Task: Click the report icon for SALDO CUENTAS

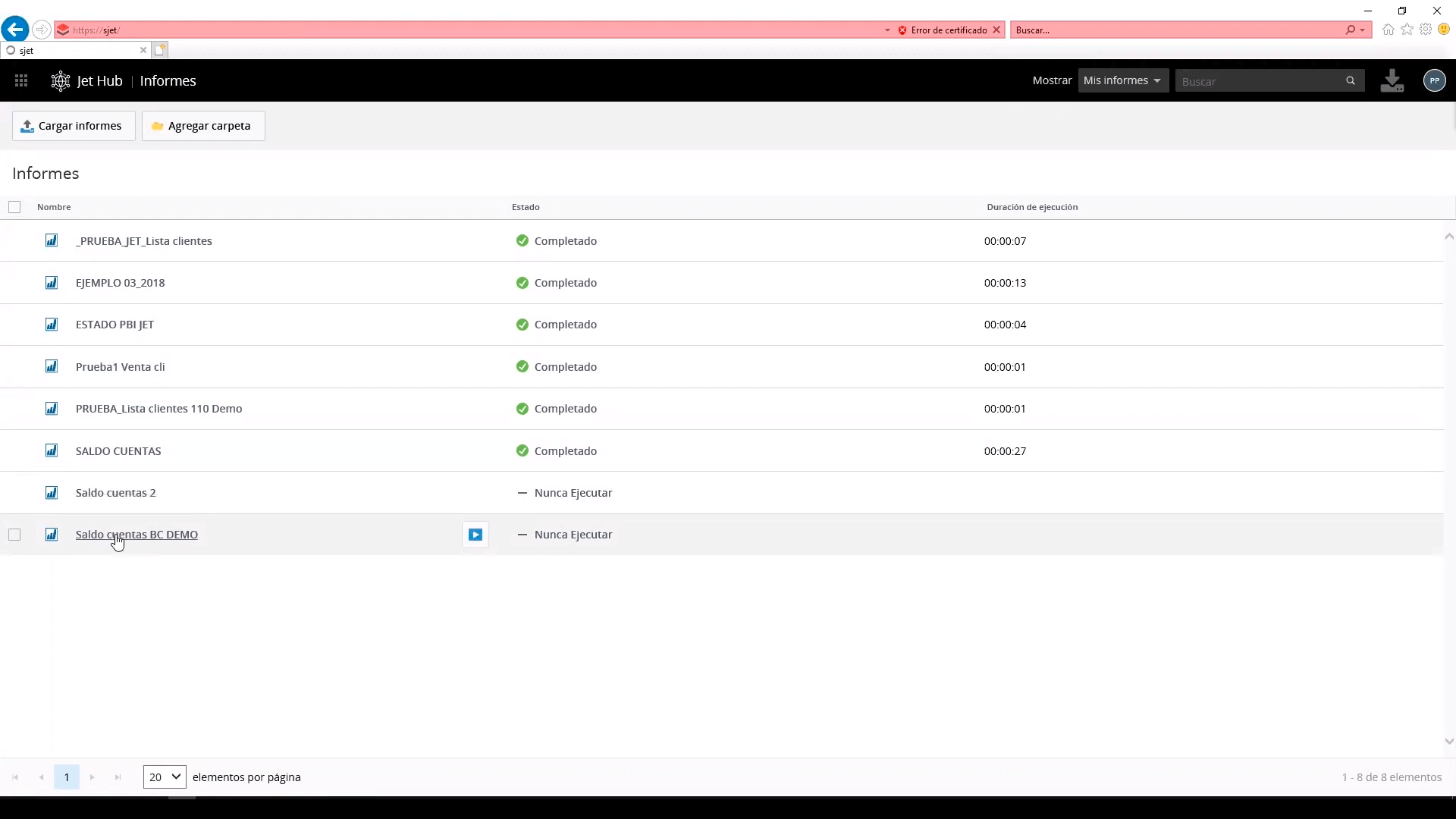Action: tap(52, 450)
